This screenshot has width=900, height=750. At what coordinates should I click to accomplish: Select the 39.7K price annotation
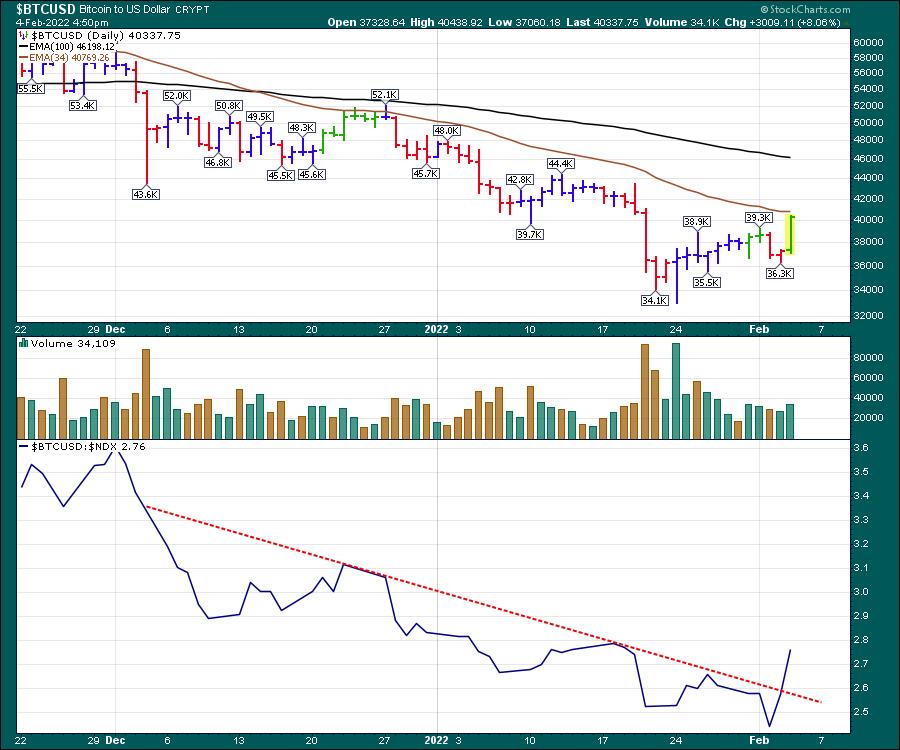click(530, 234)
